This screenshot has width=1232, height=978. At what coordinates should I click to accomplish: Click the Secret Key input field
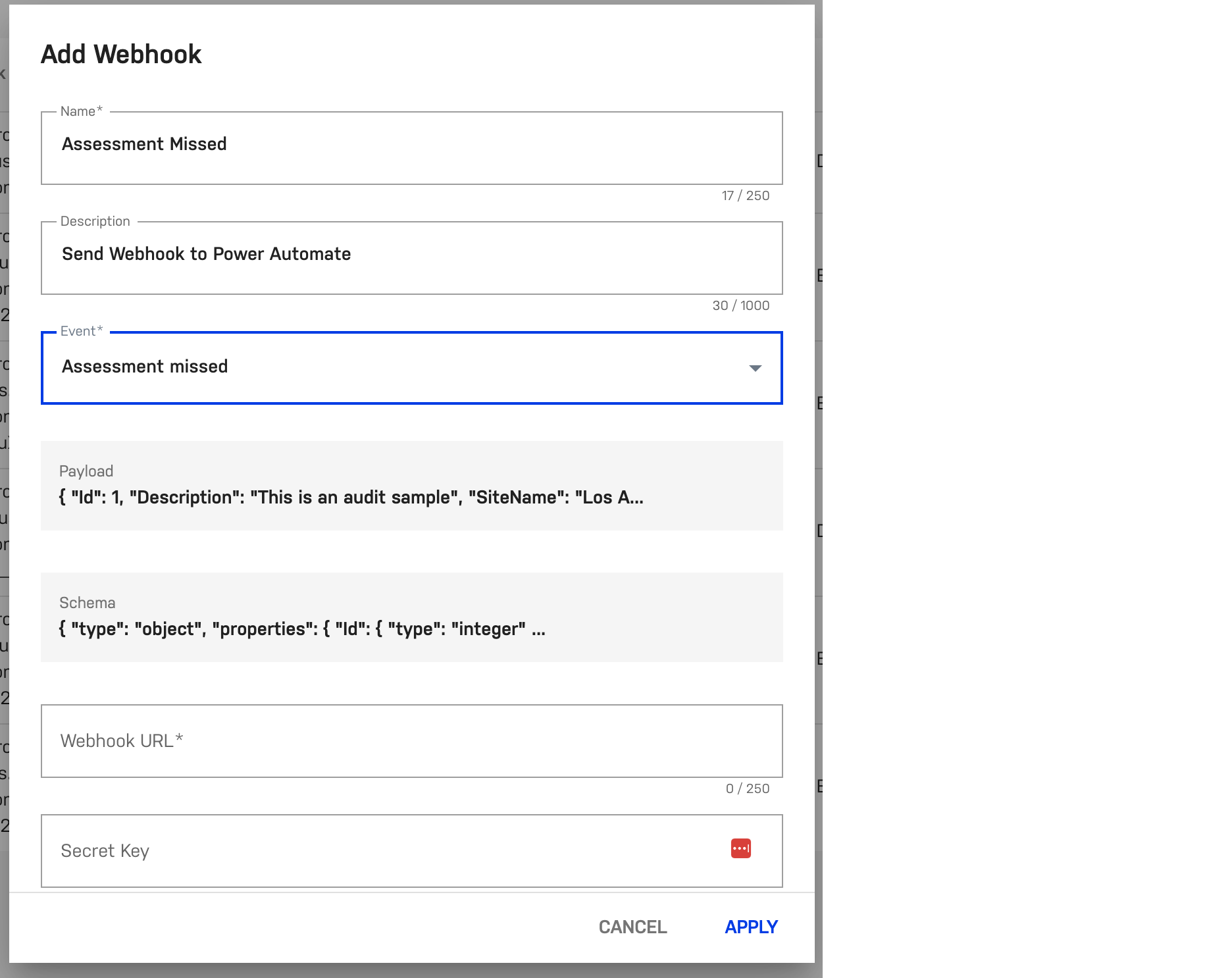(382, 851)
